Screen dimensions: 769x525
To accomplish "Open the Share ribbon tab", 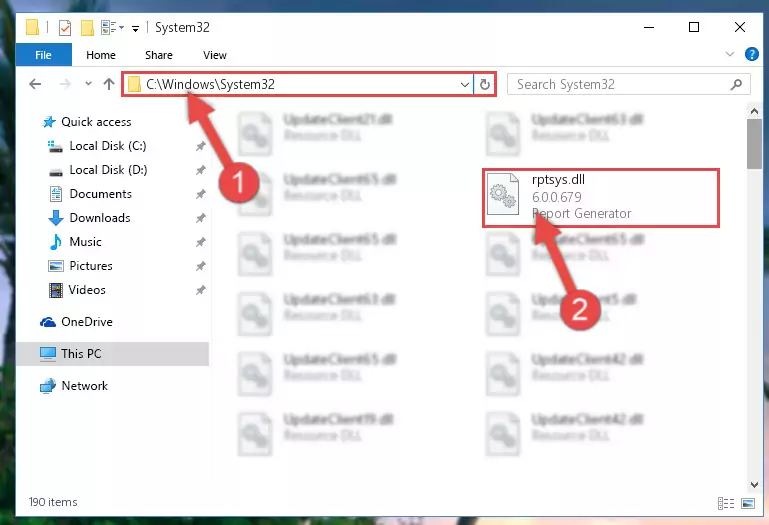I will tap(158, 55).
